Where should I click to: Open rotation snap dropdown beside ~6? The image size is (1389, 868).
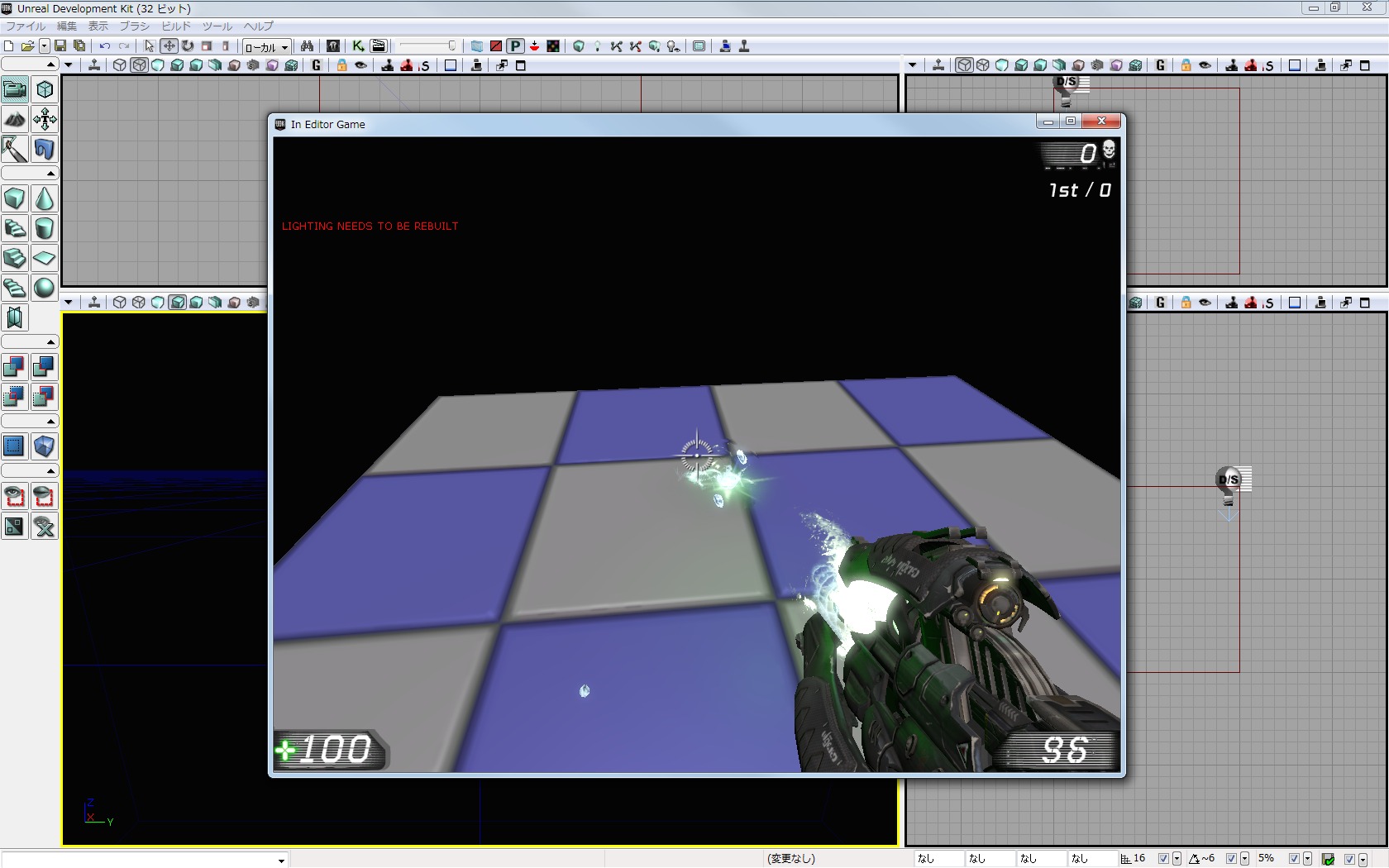coord(1244,859)
